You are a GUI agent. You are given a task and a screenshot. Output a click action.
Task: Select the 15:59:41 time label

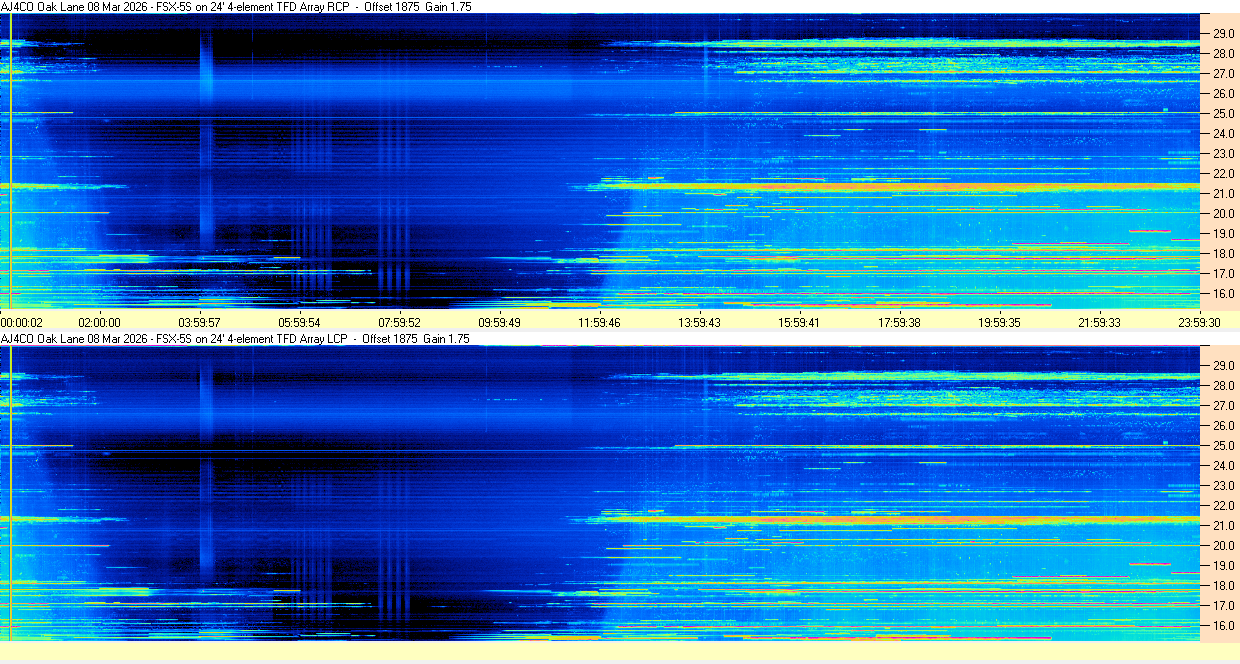[x=800, y=322]
